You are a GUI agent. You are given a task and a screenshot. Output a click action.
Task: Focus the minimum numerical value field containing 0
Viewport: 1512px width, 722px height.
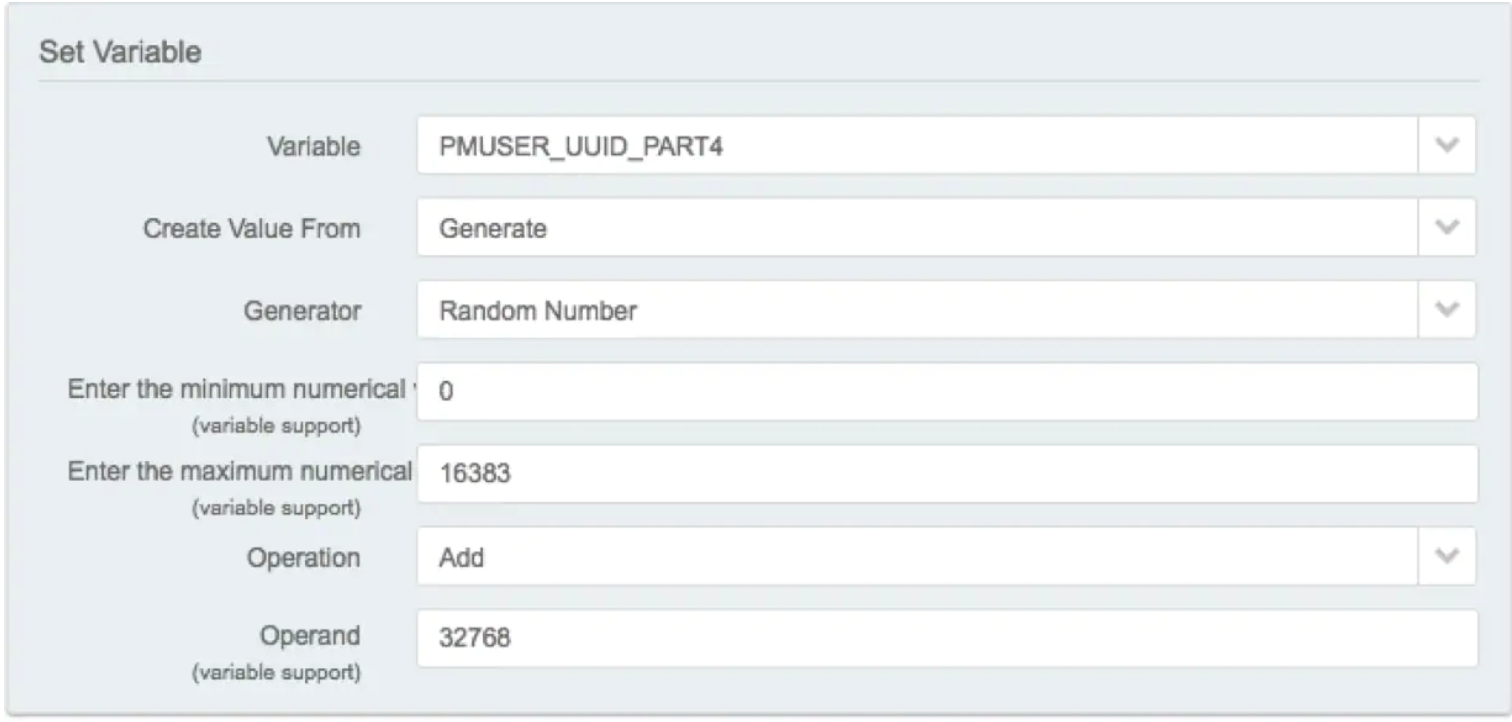pos(947,392)
